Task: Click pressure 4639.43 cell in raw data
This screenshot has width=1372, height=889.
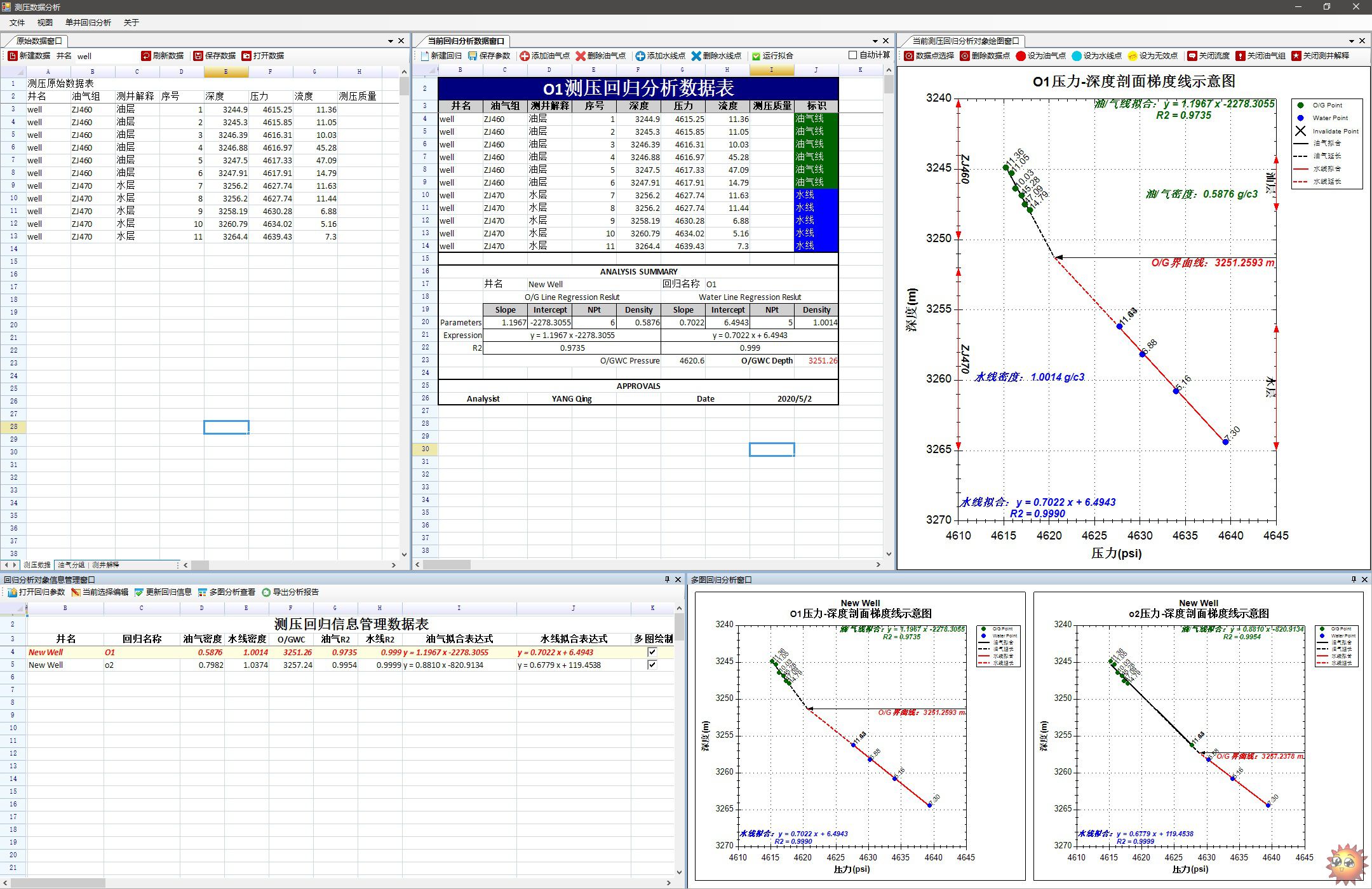Action: click(271, 236)
